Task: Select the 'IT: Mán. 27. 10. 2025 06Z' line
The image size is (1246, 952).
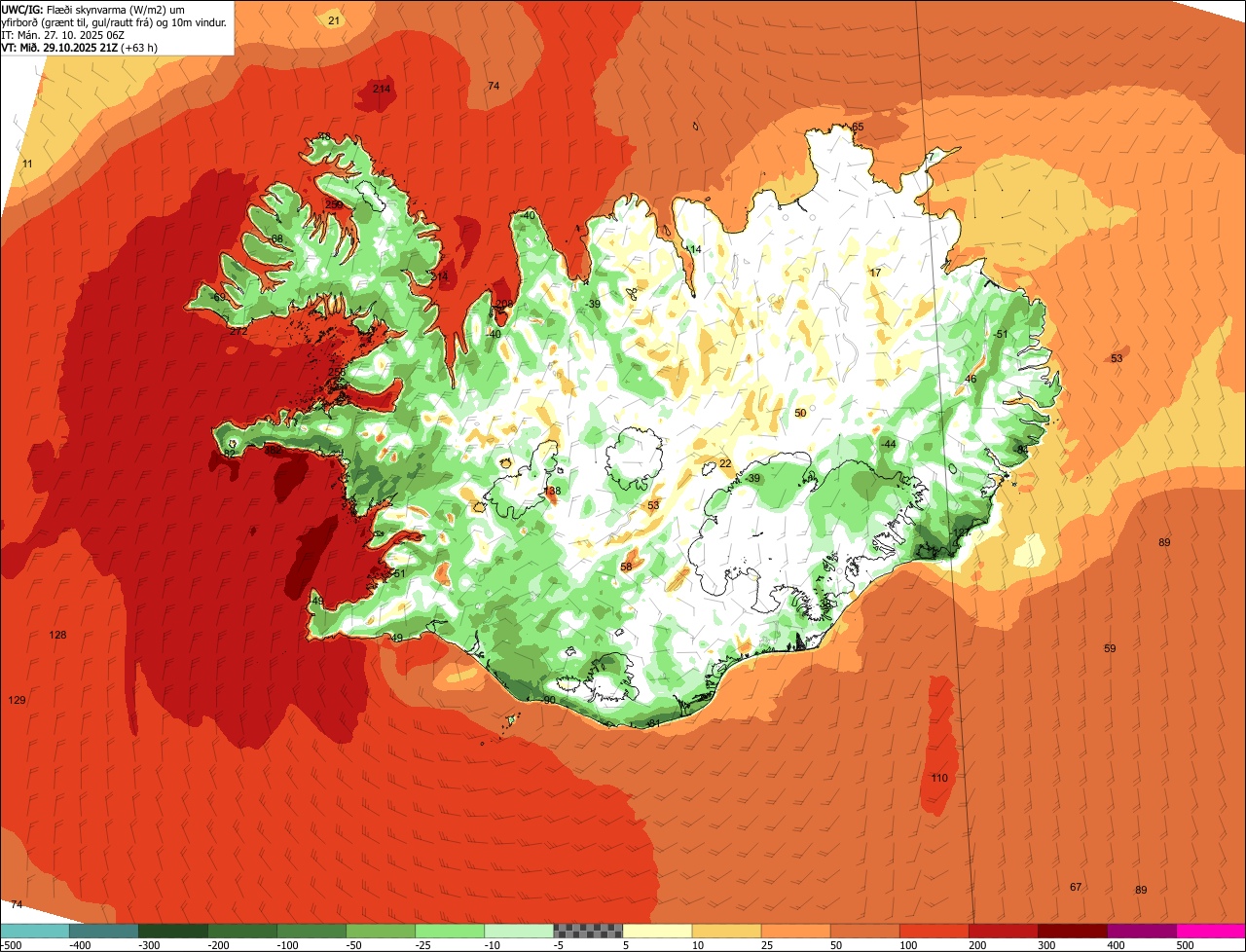Action: click(x=64, y=34)
